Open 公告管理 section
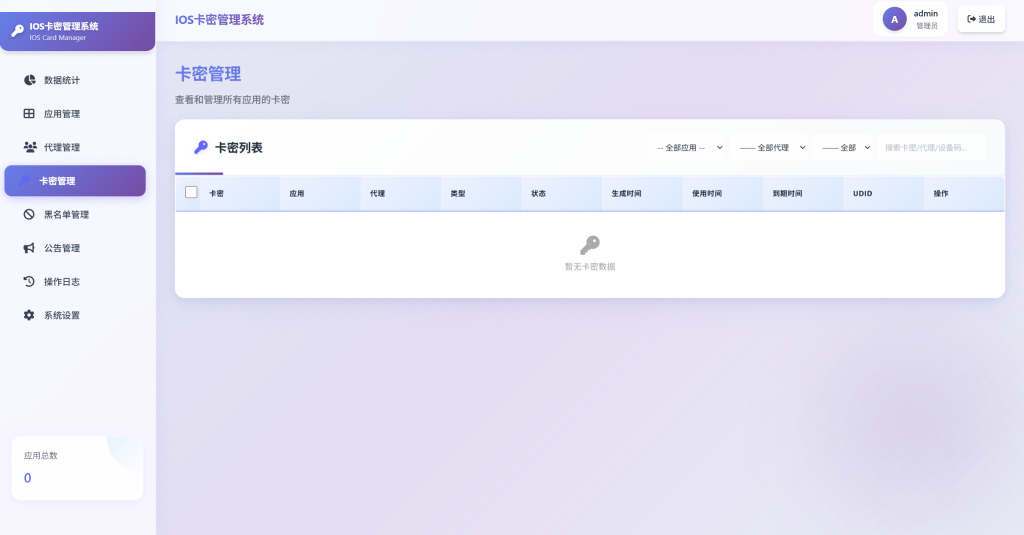1024x535 pixels. (75, 248)
